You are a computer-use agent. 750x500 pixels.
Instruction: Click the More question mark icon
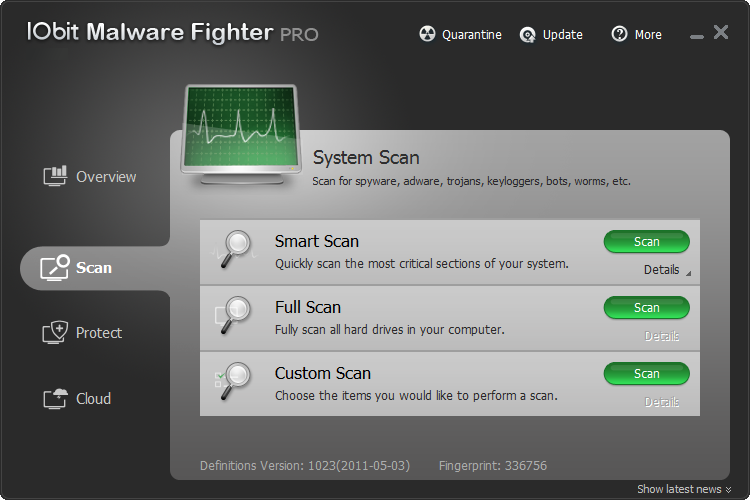point(620,35)
